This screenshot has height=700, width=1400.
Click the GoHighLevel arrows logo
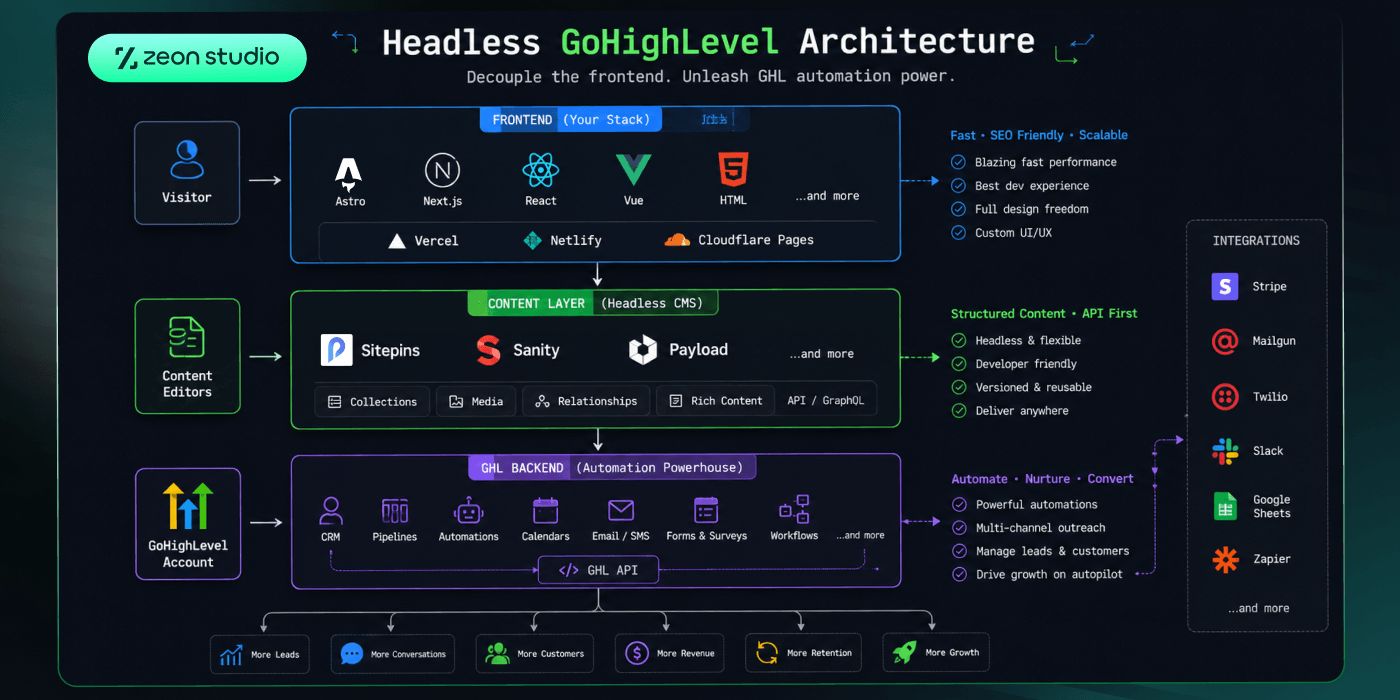click(x=188, y=506)
